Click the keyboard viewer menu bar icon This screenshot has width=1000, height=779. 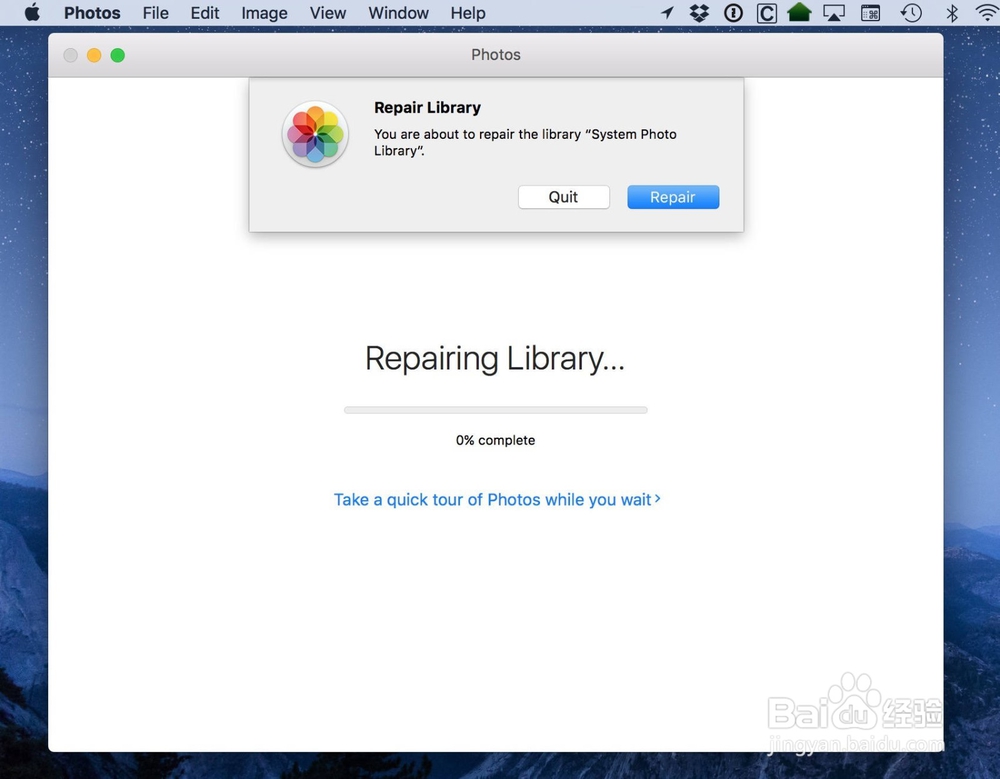coord(871,13)
